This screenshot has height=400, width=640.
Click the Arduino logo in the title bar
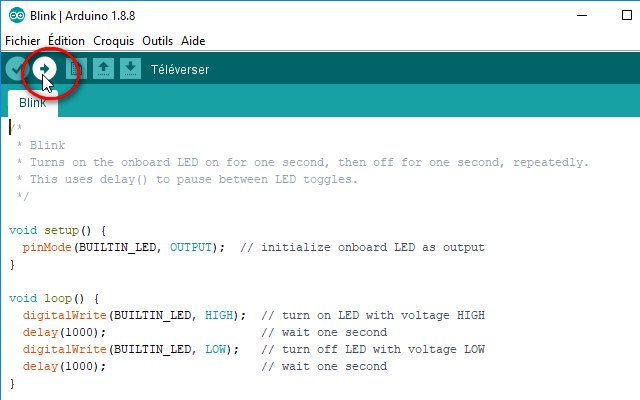click(17, 16)
